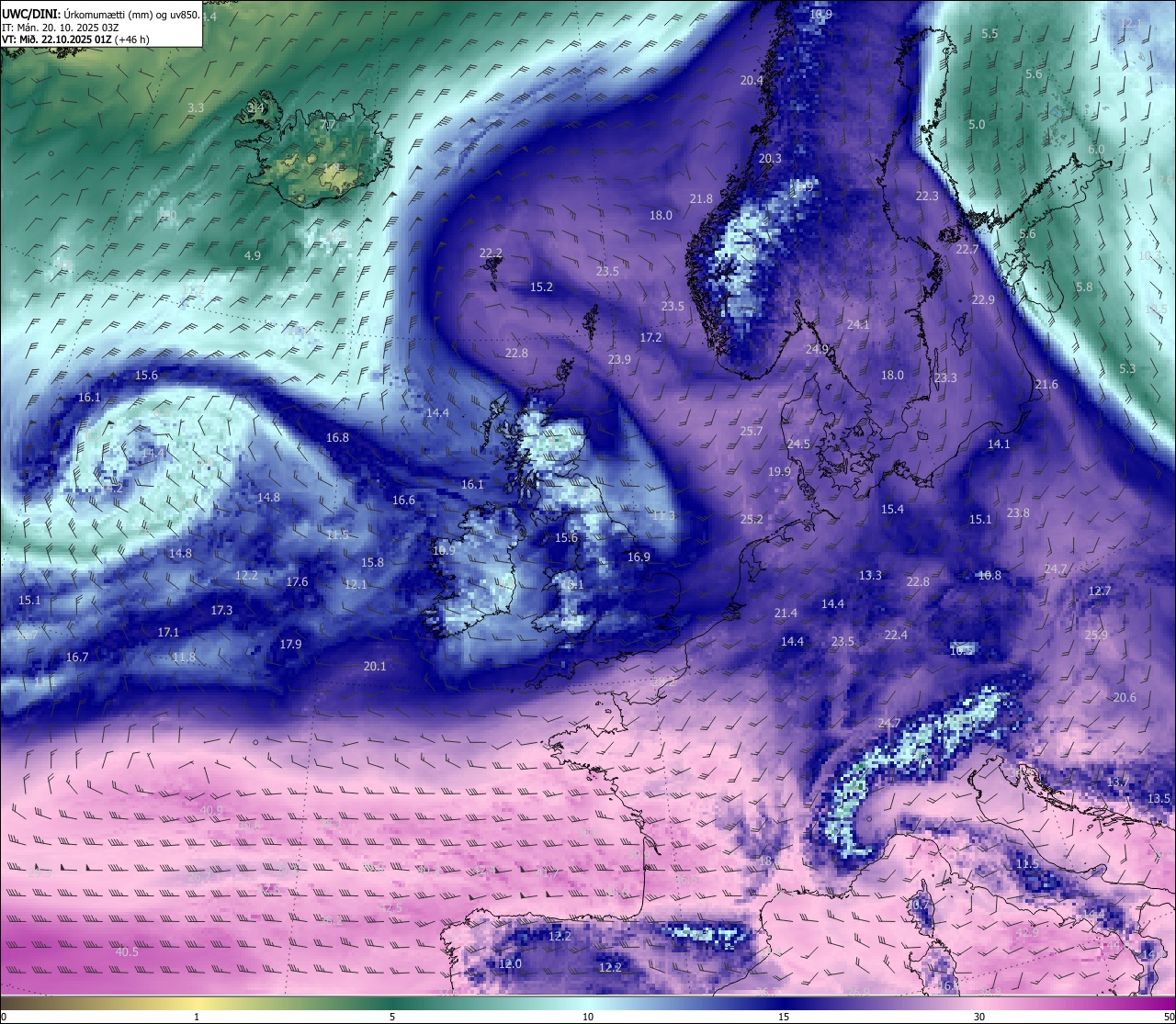Click the 11.8 value label

(x=184, y=658)
